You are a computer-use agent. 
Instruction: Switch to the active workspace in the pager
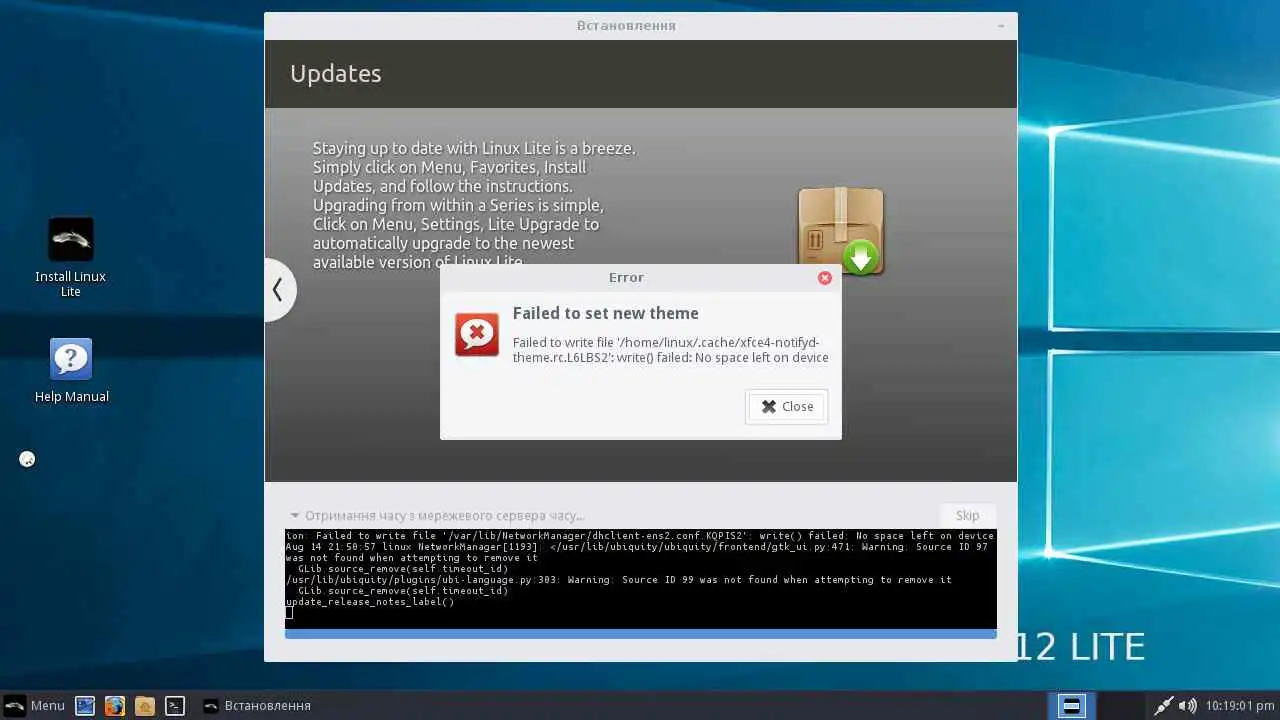click(1071, 705)
